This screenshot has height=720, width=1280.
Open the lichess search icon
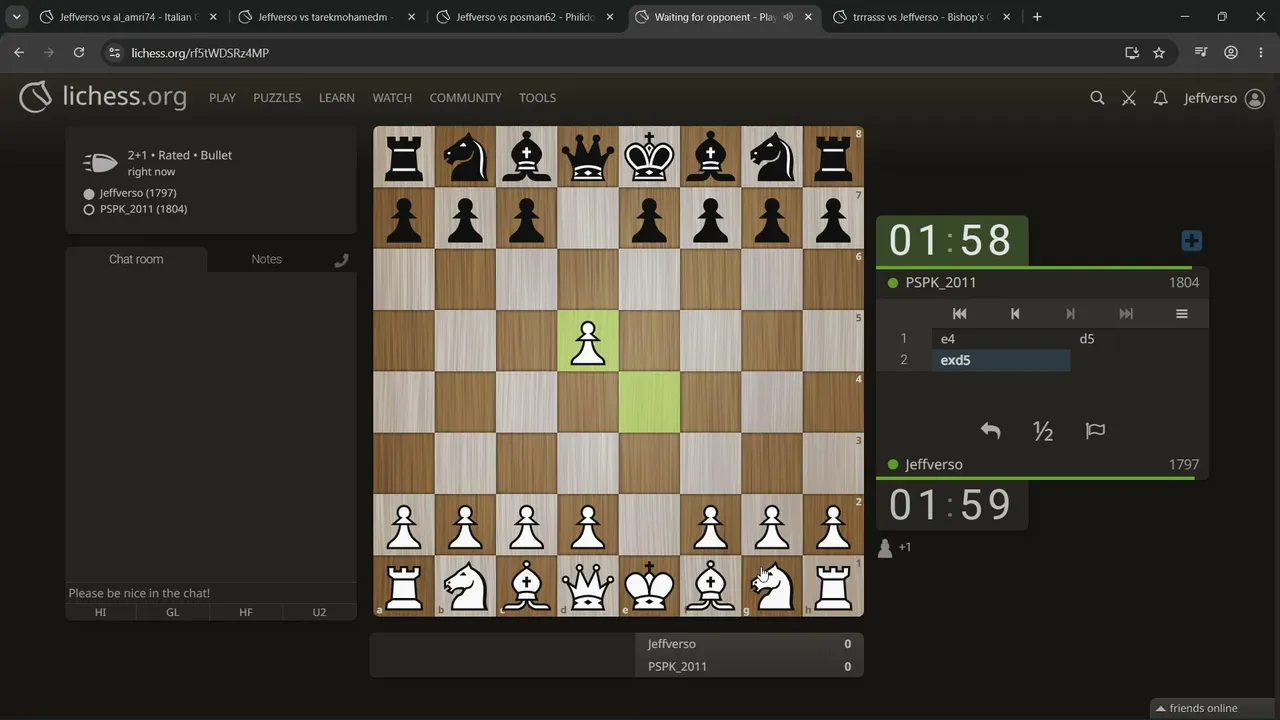coord(1097,98)
